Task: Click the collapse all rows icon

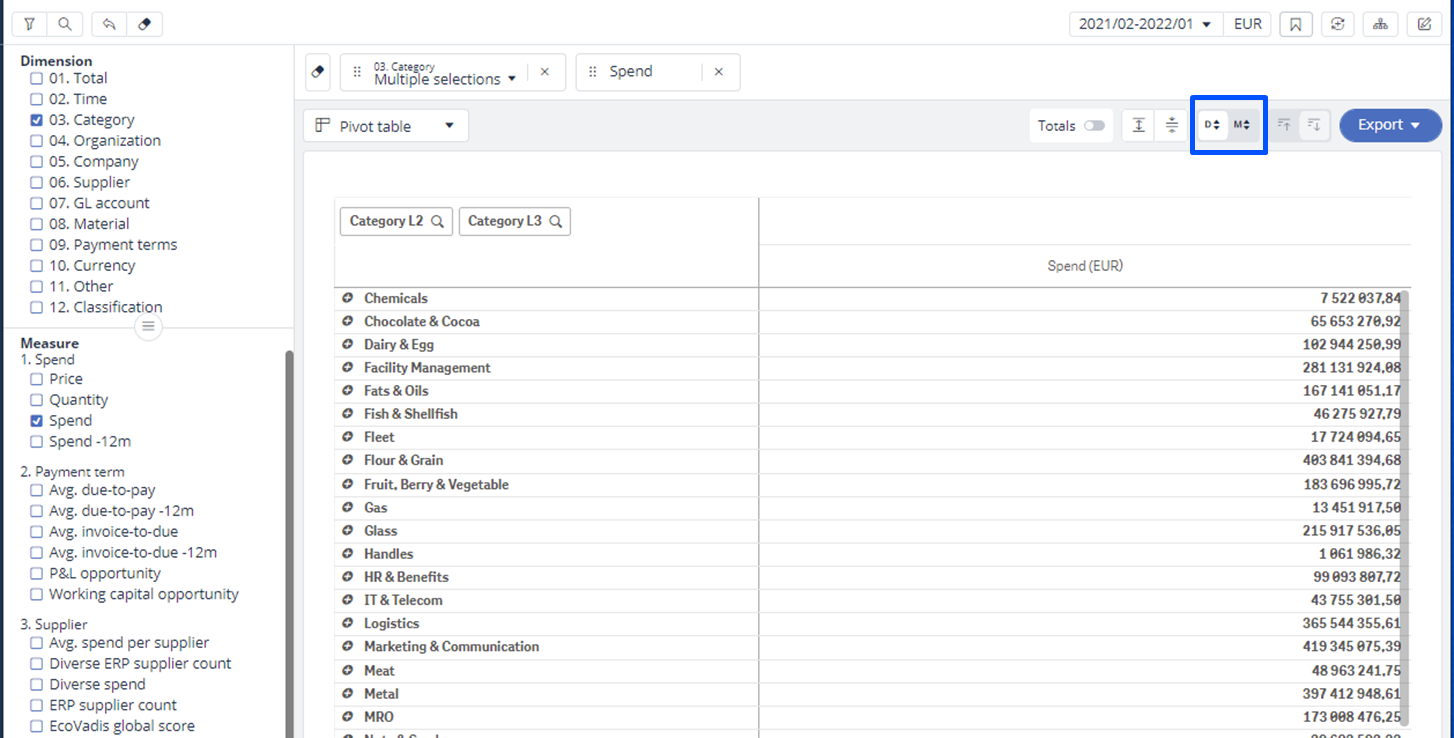Action: (1172, 126)
